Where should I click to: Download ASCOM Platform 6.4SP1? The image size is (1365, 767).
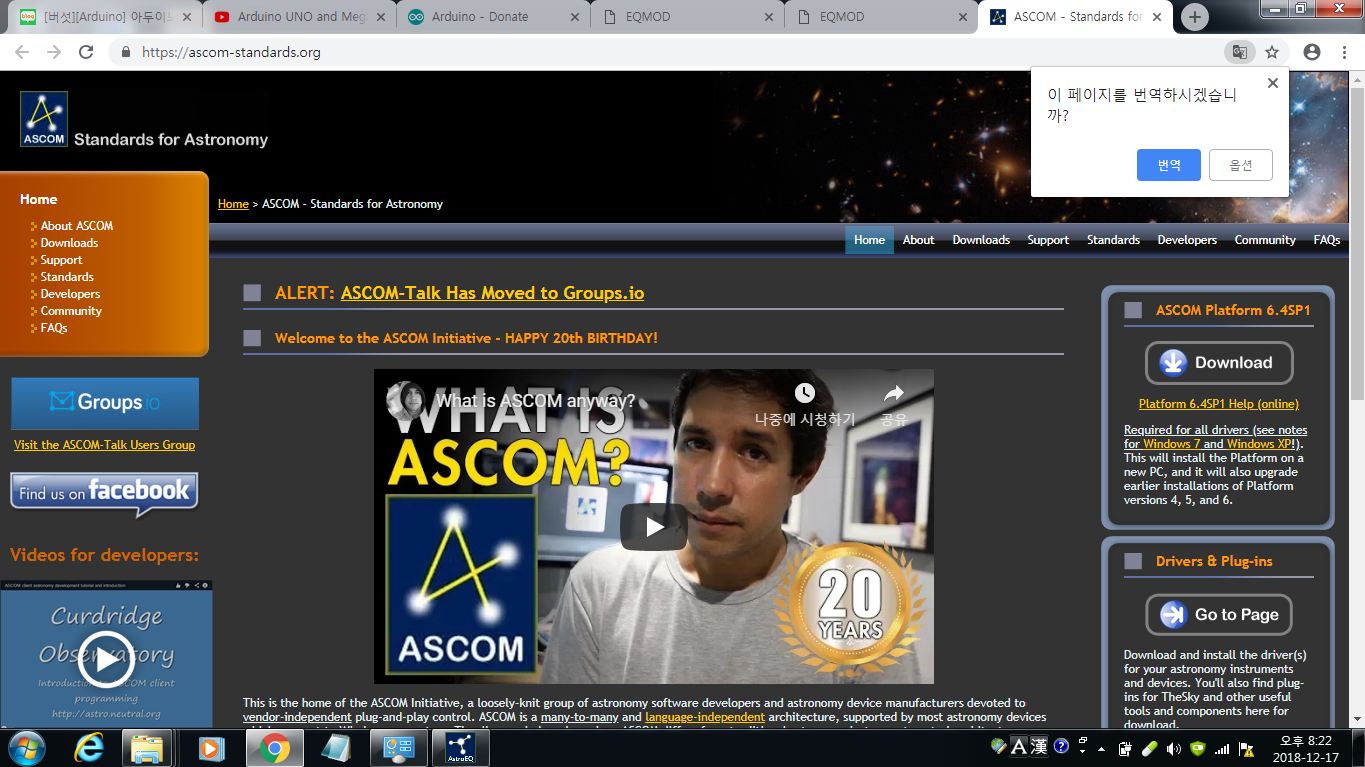pos(1218,363)
